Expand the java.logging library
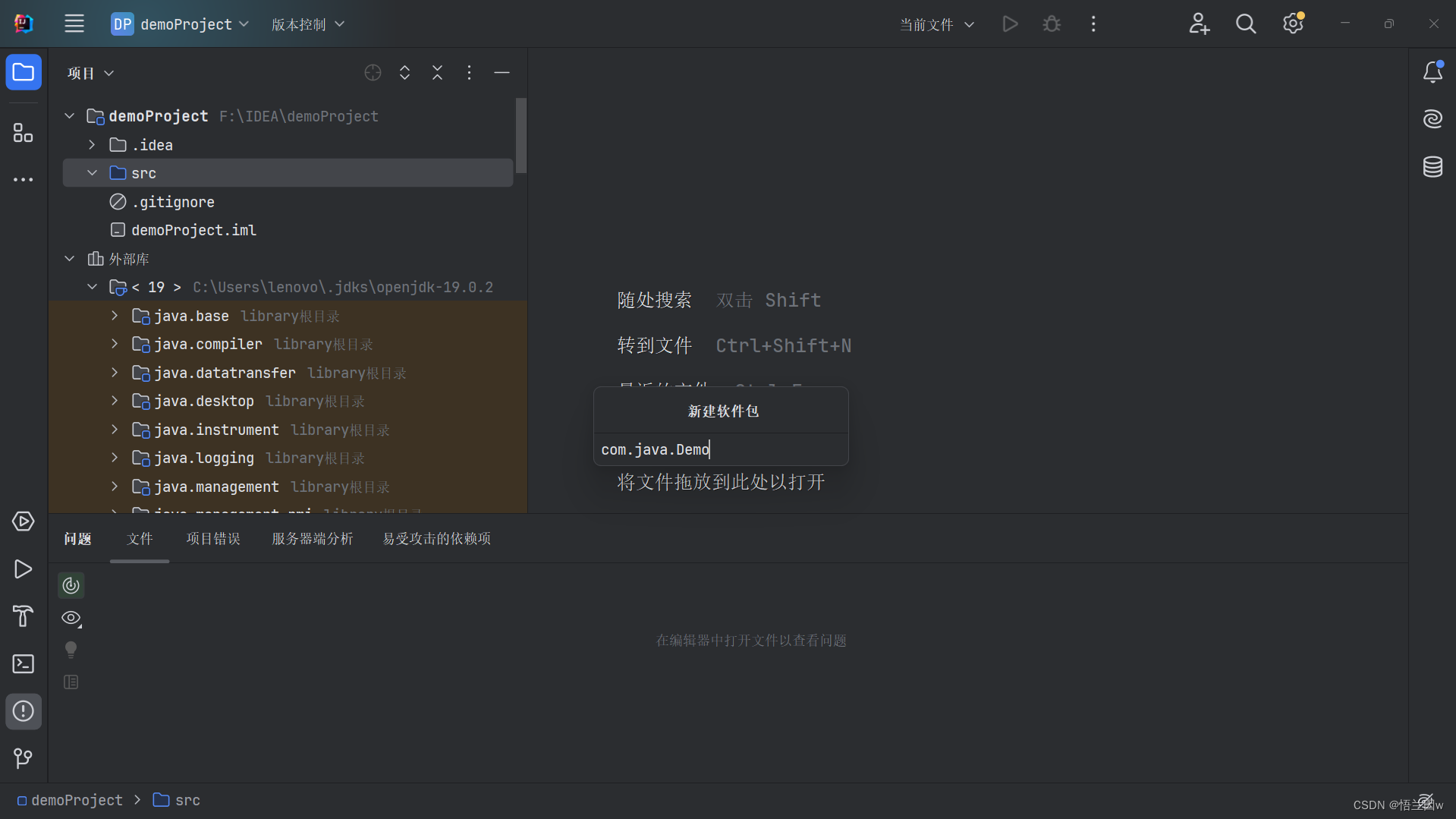This screenshot has width=1456, height=819. point(115,458)
